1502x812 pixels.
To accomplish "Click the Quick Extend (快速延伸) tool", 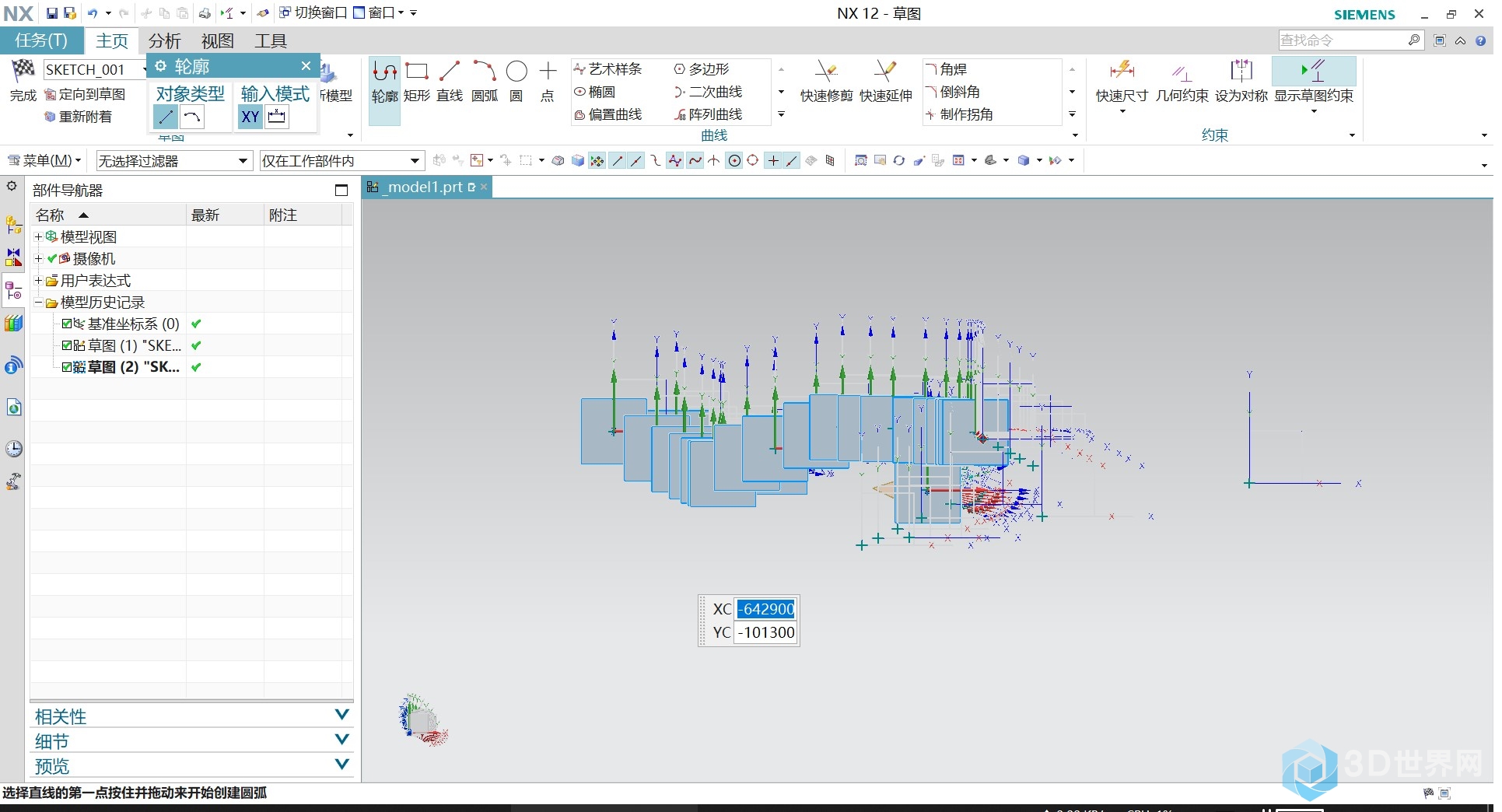I will [885, 82].
